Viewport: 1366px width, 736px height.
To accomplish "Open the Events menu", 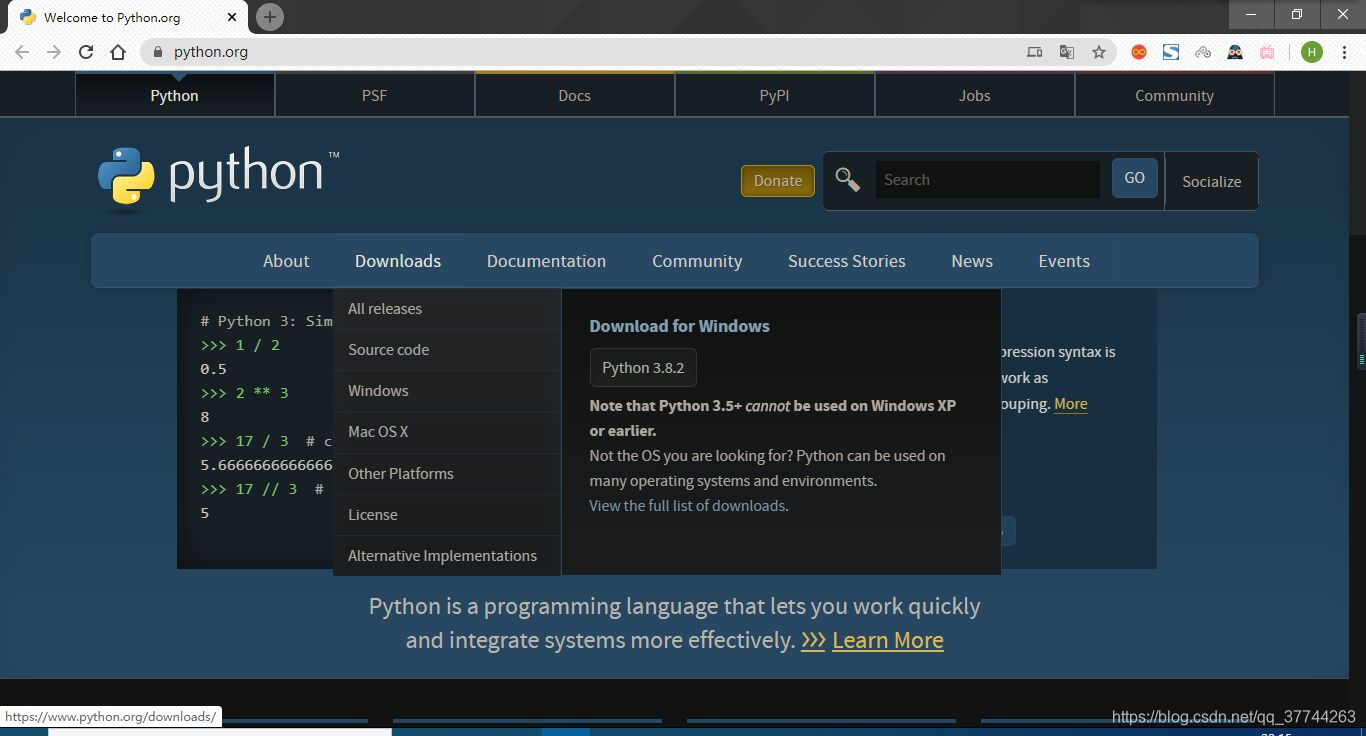I will 1064,261.
